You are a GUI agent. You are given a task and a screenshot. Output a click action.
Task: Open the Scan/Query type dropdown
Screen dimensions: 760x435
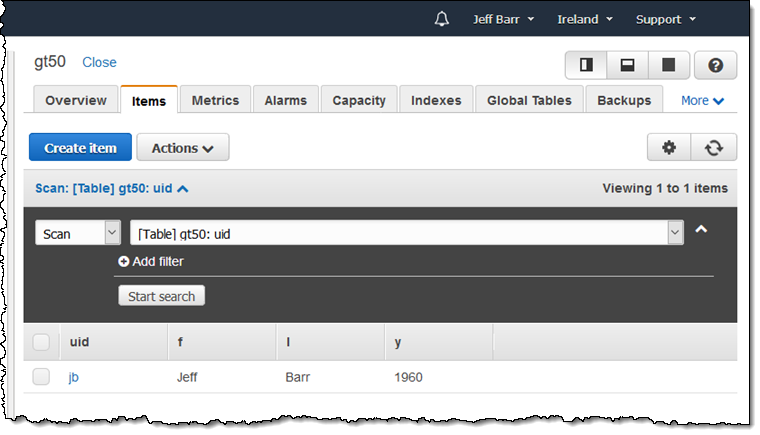click(x=78, y=233)
